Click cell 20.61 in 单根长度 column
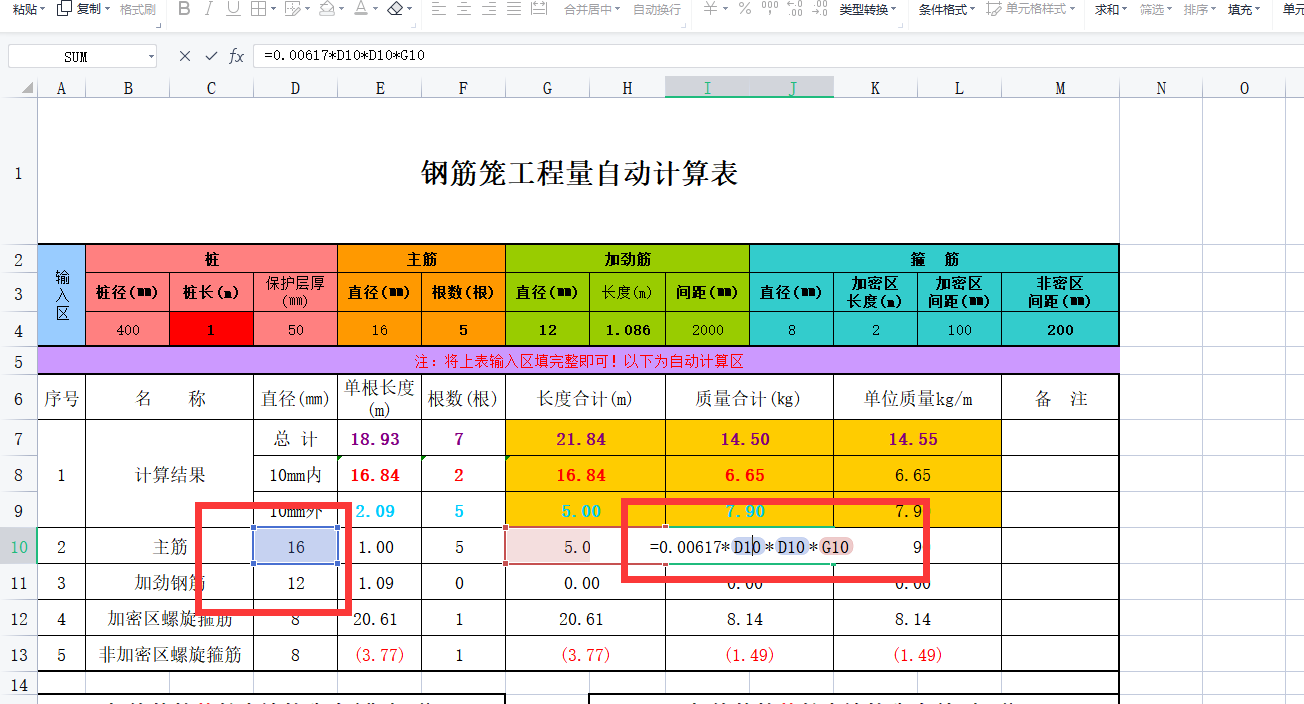This screenshot has width=1304, height=704. coord(379,619)
